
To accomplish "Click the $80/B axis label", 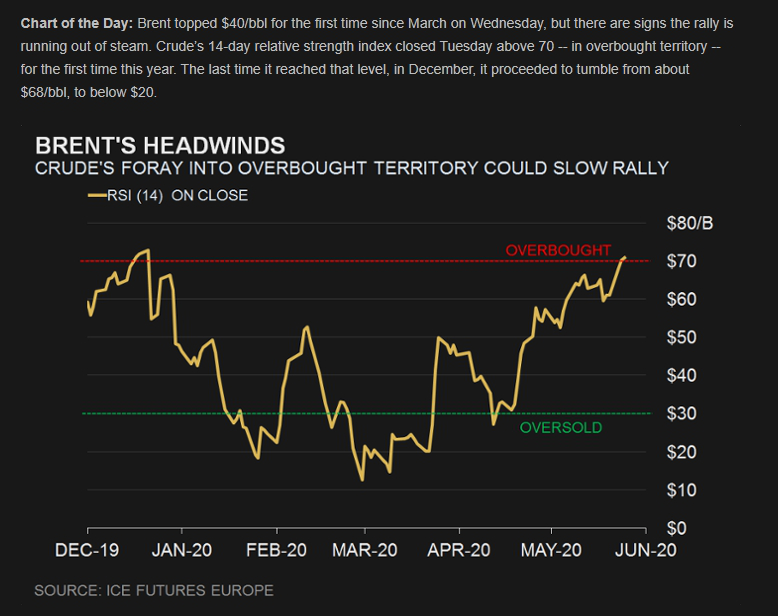I will coord(690,223).
